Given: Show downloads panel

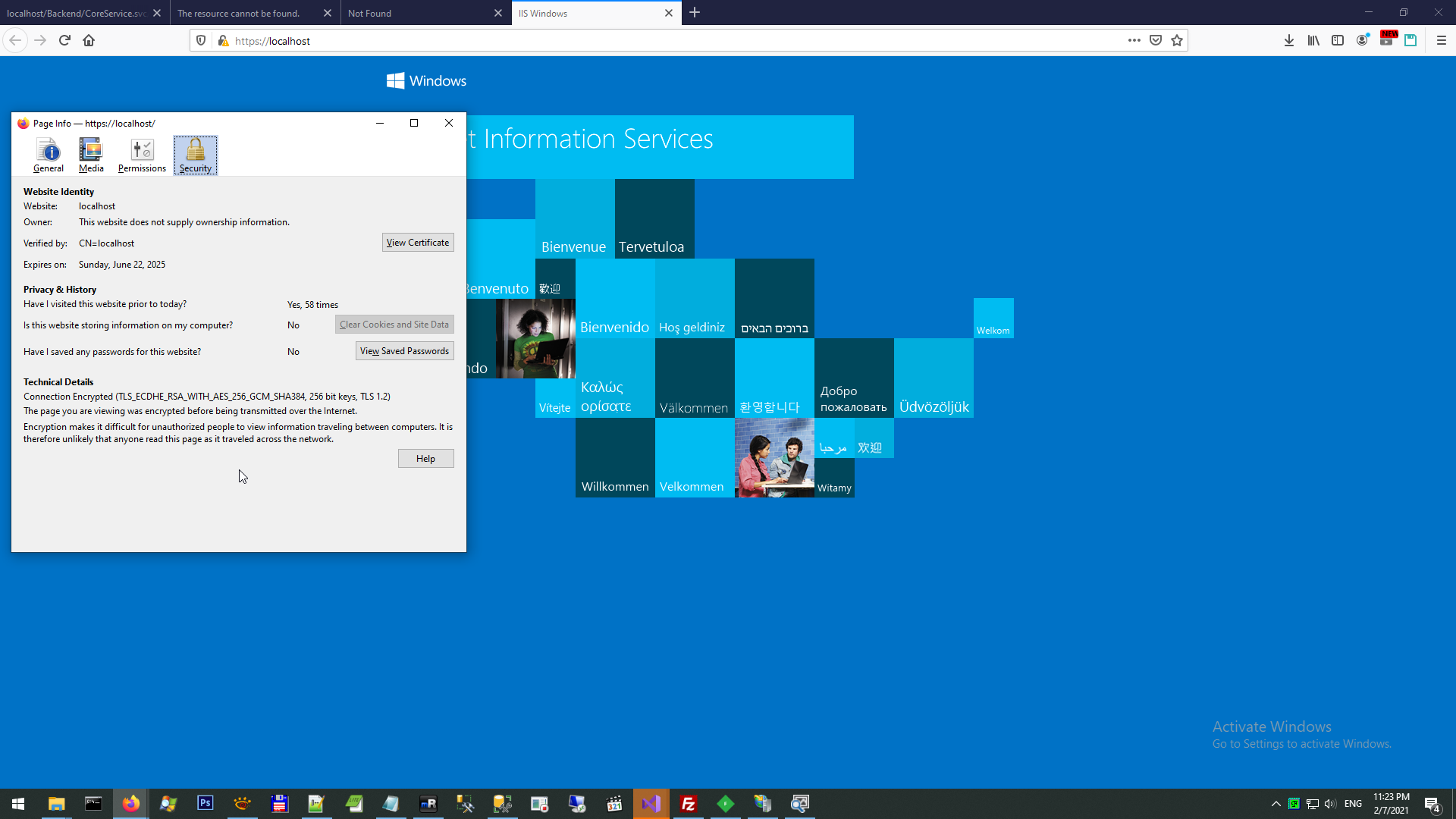Looking at the screenshot, I should 1288,41.
